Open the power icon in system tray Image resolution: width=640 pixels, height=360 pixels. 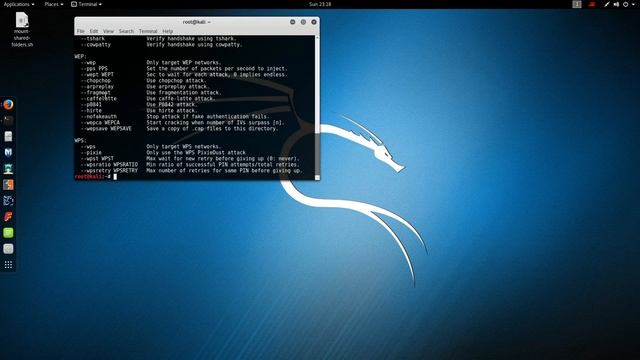click(625, 4)
